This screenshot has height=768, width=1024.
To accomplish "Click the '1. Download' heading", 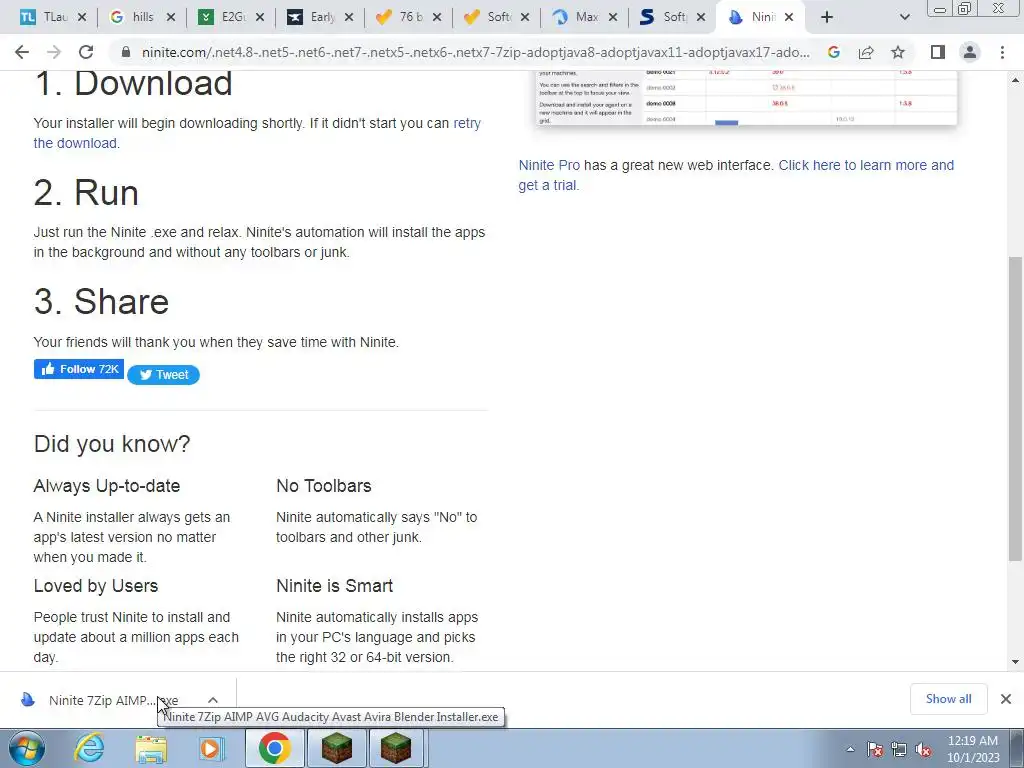I will point(133,83).
